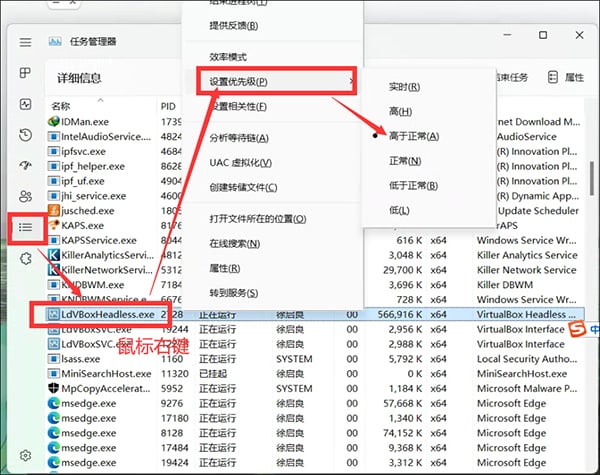This screenshot has width=600, height=475.
Task: Sort processes by the 名称 column header
Action: [60, 106]
